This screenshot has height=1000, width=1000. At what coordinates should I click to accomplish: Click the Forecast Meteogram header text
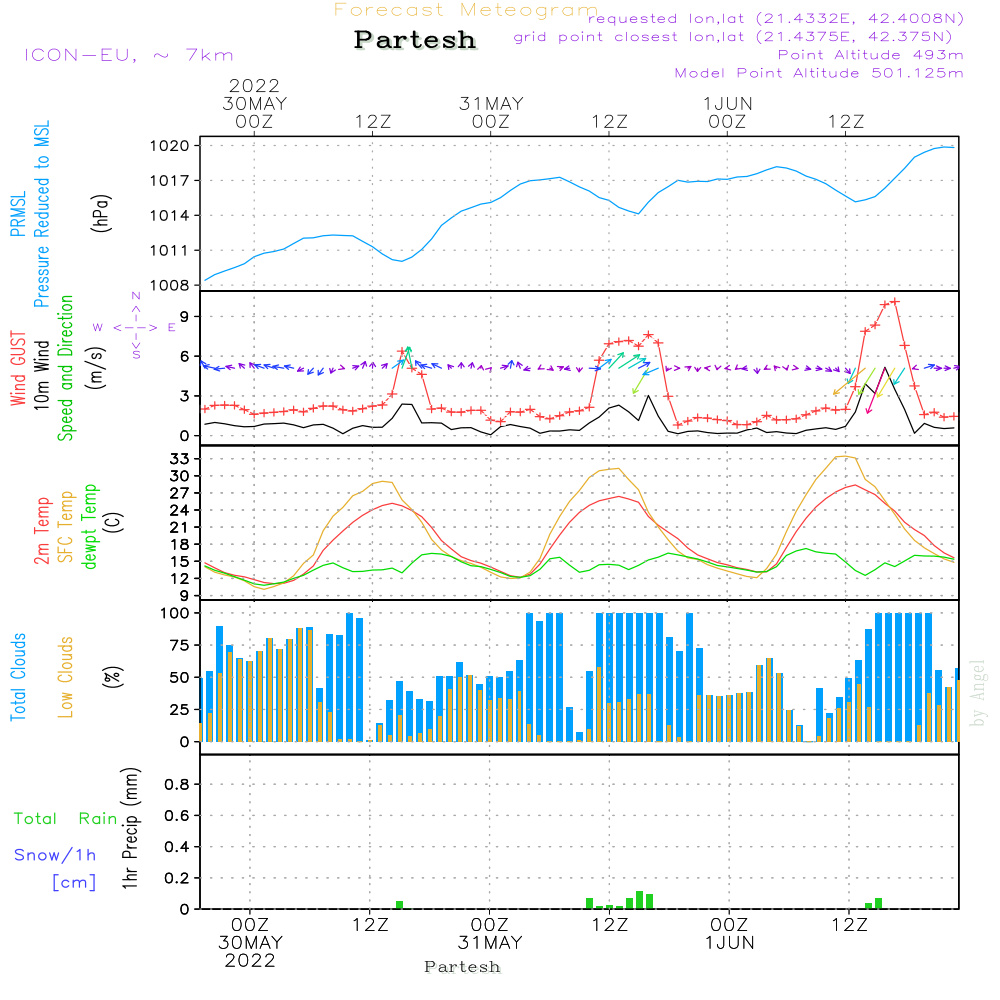click(x=466, y=10)
